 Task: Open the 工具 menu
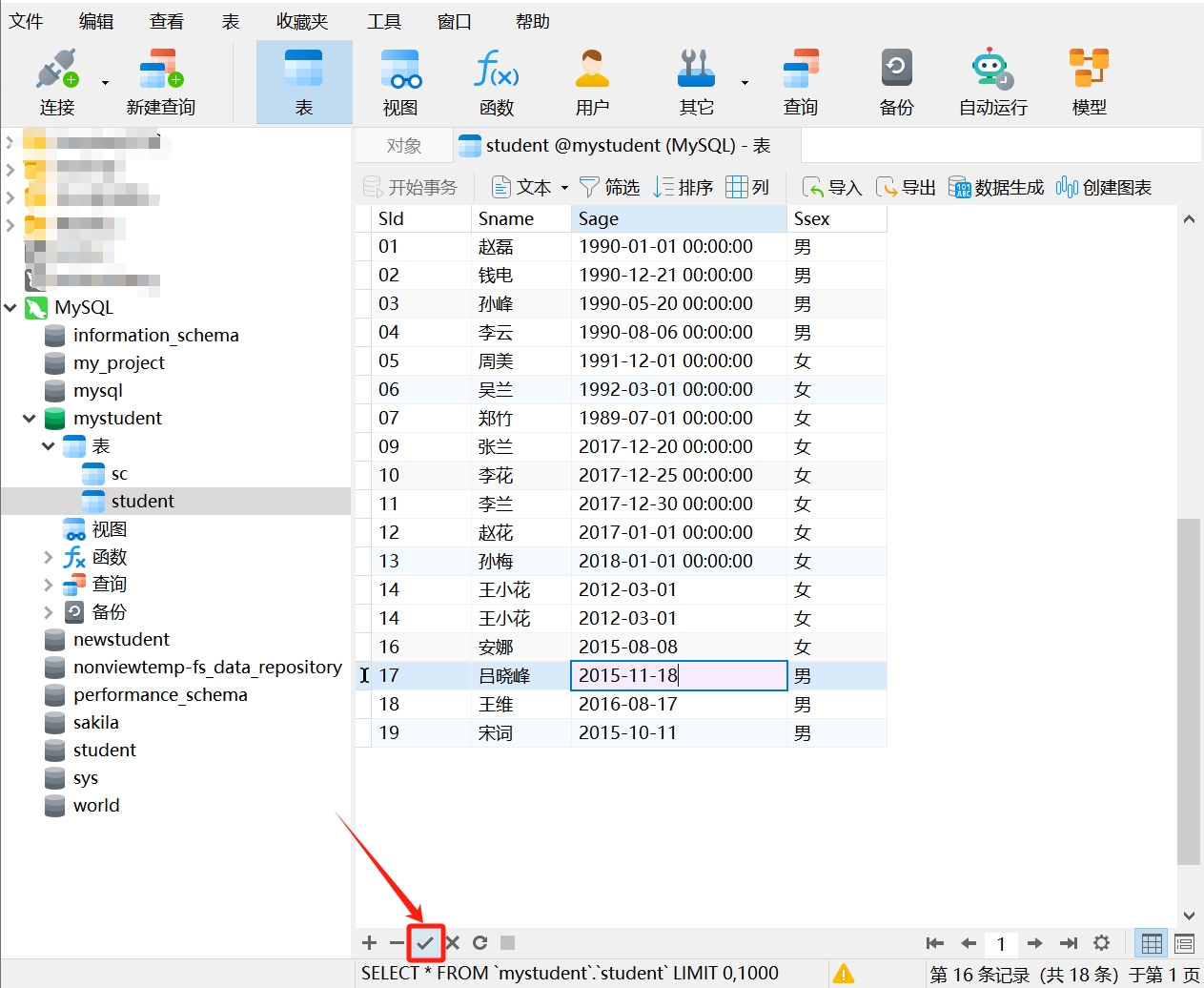coord(383,21)
